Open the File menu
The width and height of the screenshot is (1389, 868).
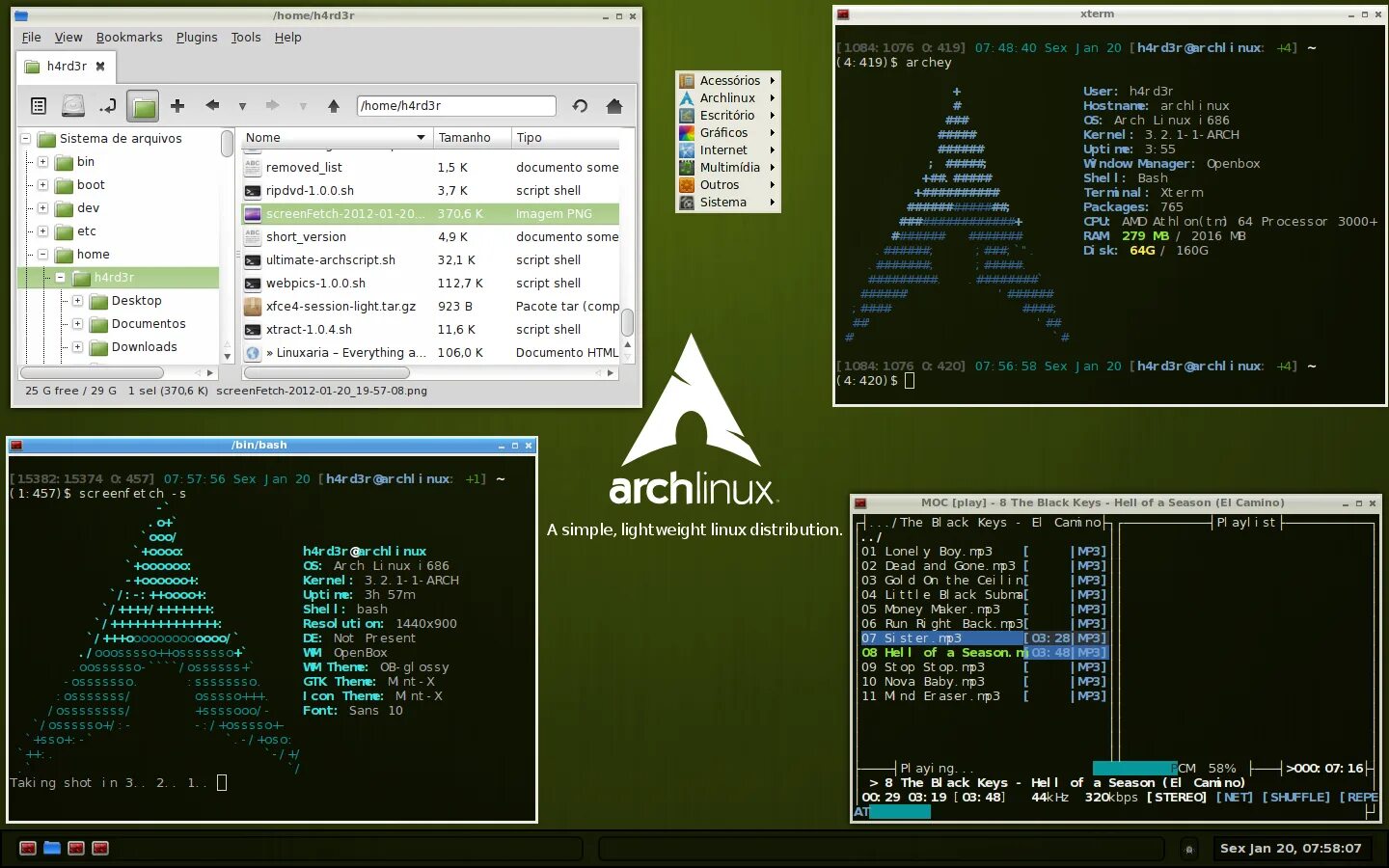(x=32, y=38)
